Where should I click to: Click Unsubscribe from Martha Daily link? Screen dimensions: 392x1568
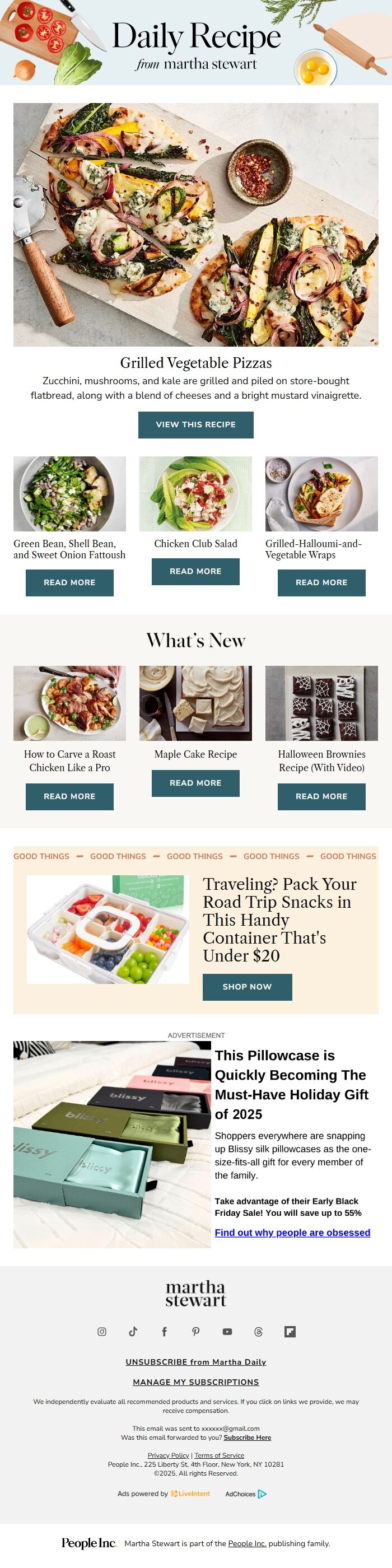point(196,1362)
